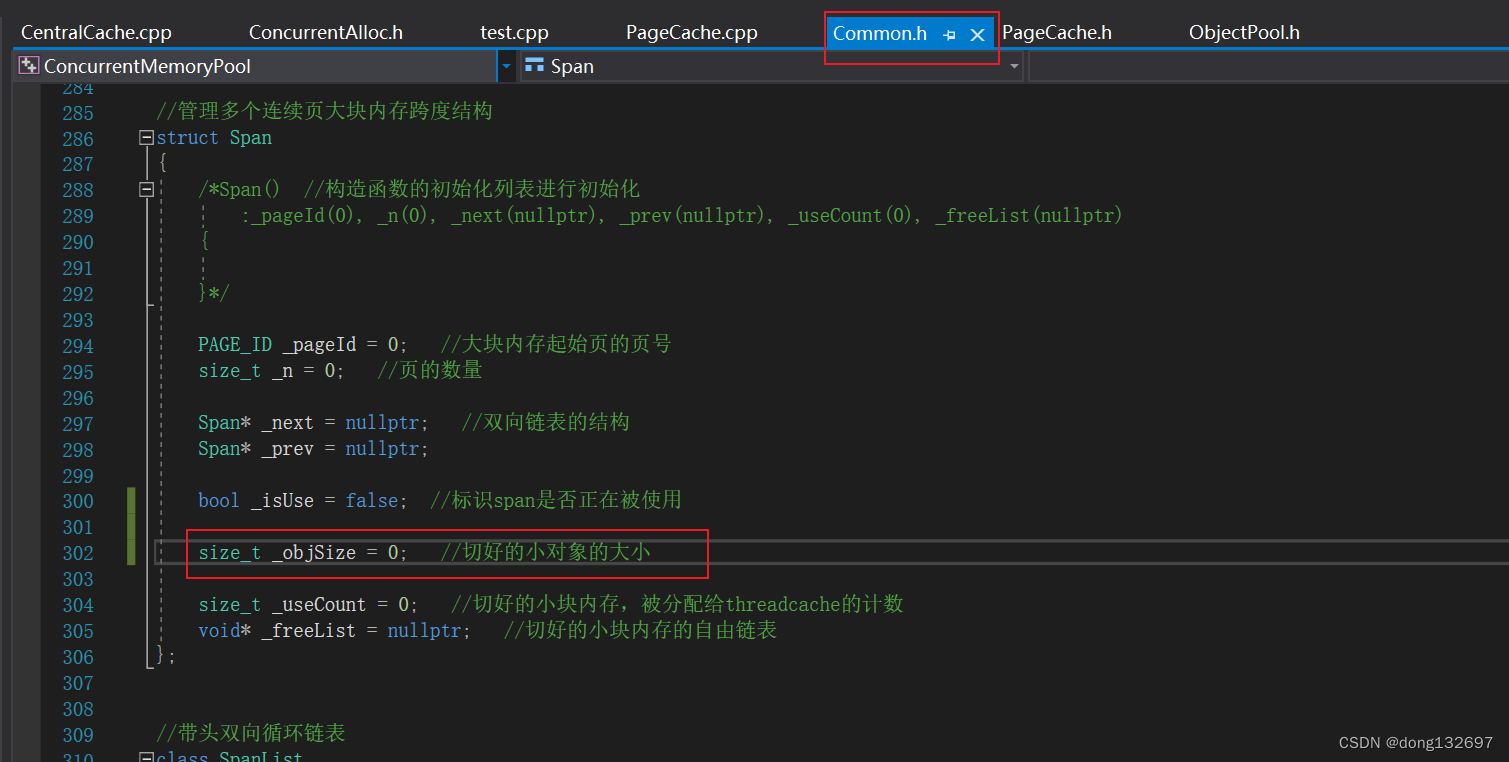Pin the Common.h tab

tap(949, 35)
